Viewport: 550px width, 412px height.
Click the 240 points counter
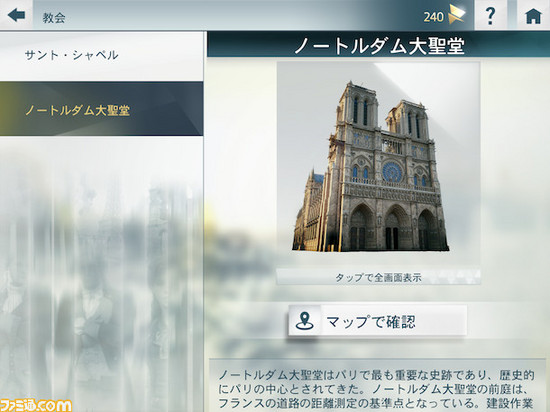pos(433,17)
